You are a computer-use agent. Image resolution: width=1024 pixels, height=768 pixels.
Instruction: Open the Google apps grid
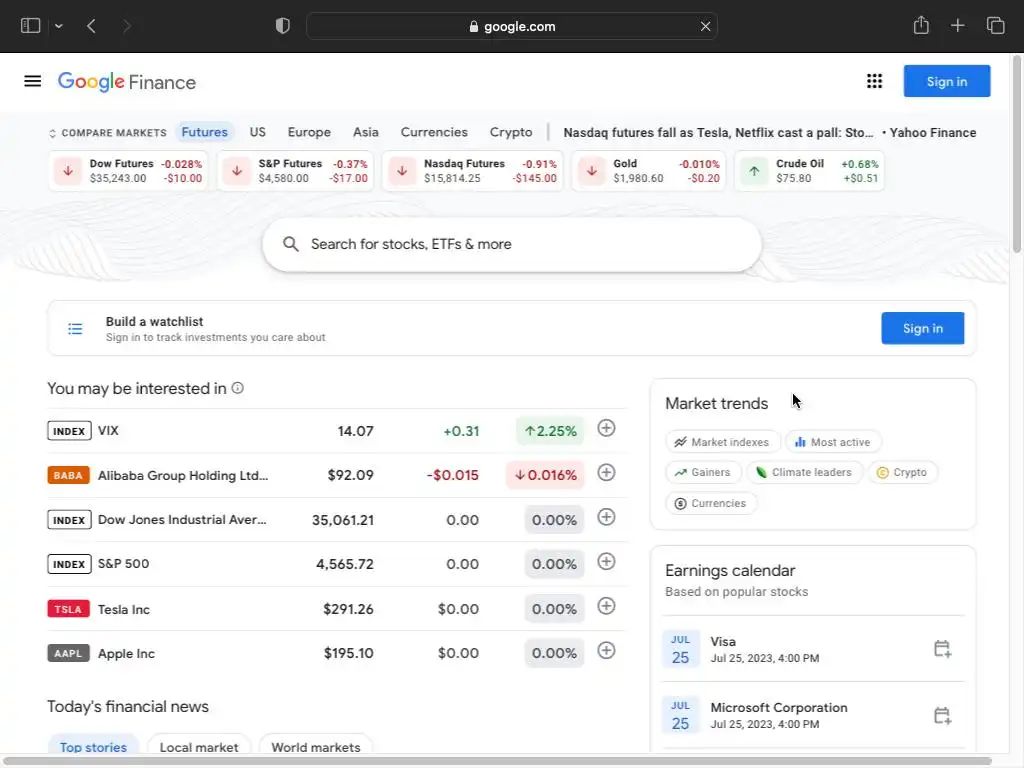coord(874,81)
